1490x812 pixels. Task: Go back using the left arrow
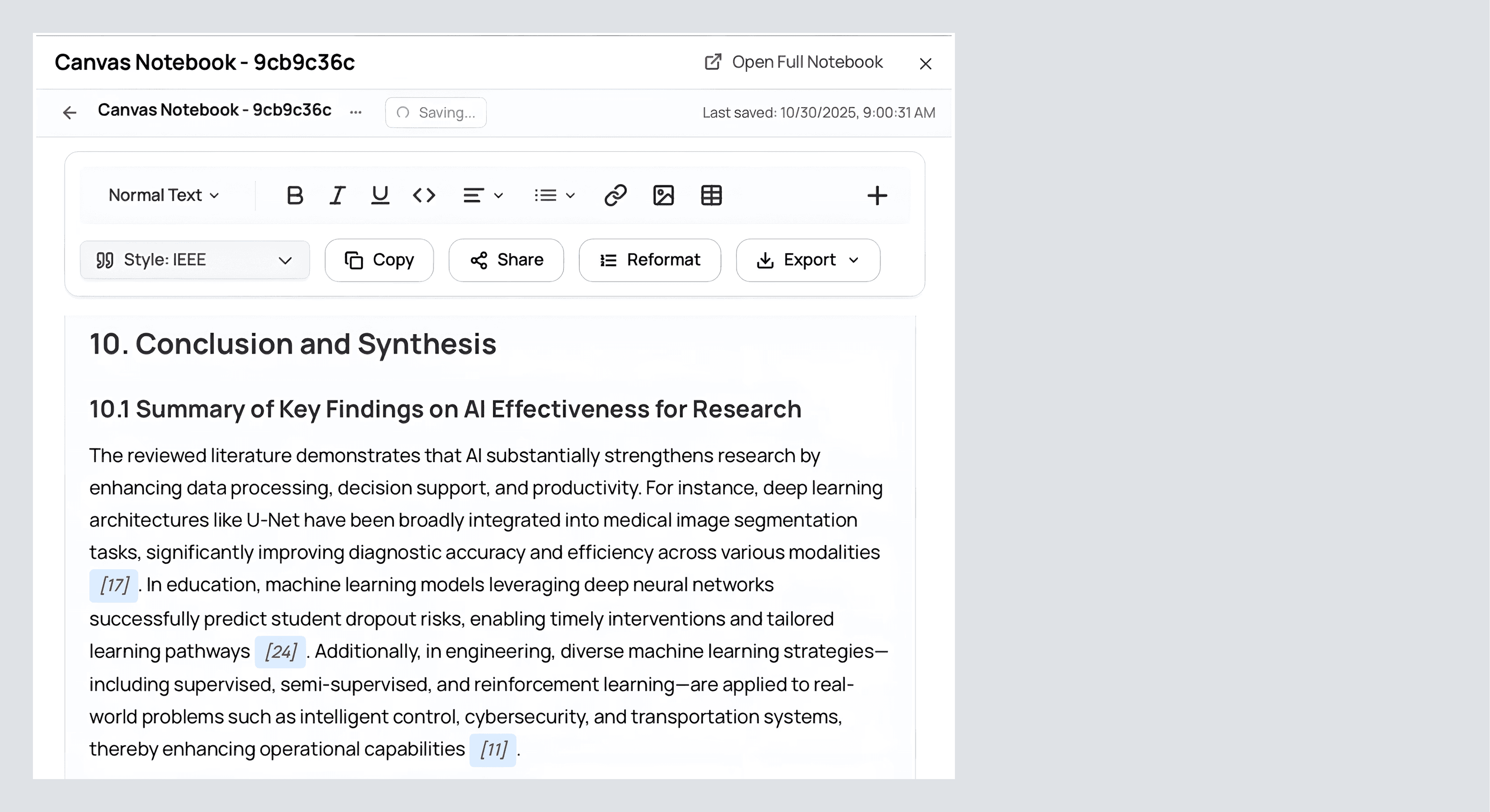(69, 112)
